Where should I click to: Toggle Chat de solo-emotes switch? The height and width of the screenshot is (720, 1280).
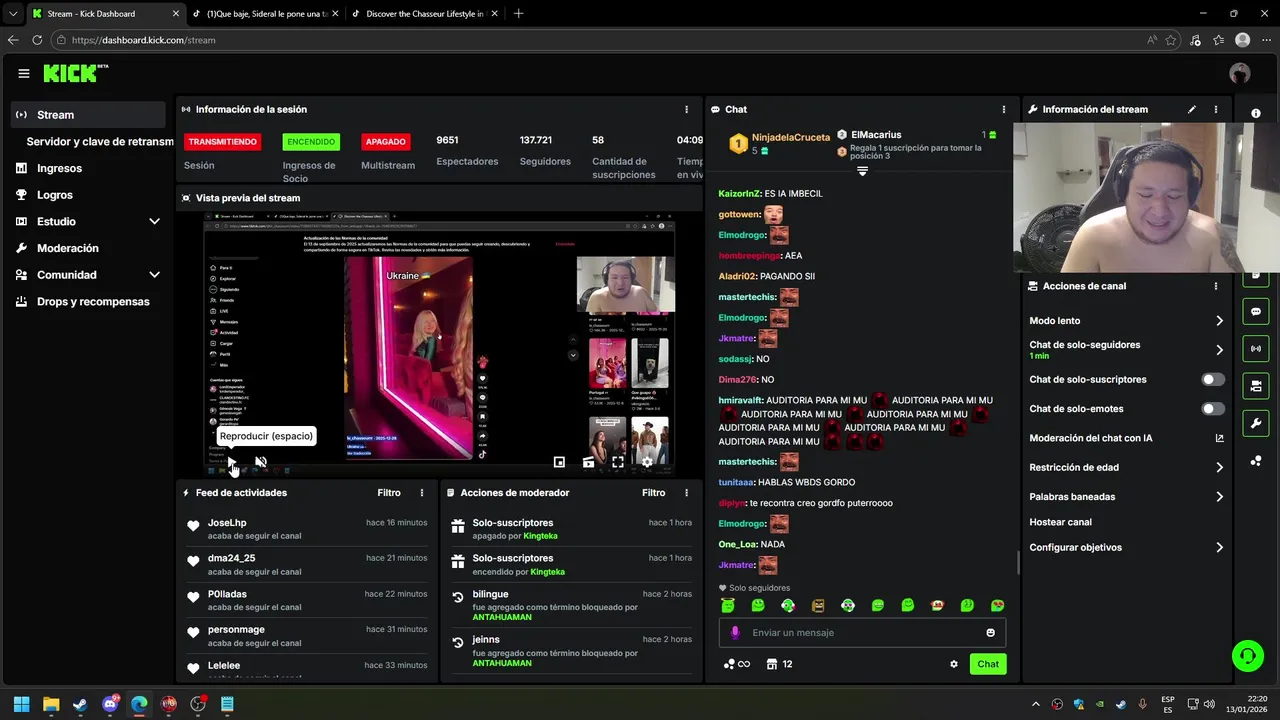pyautogui.click(x=1212, y=409)
